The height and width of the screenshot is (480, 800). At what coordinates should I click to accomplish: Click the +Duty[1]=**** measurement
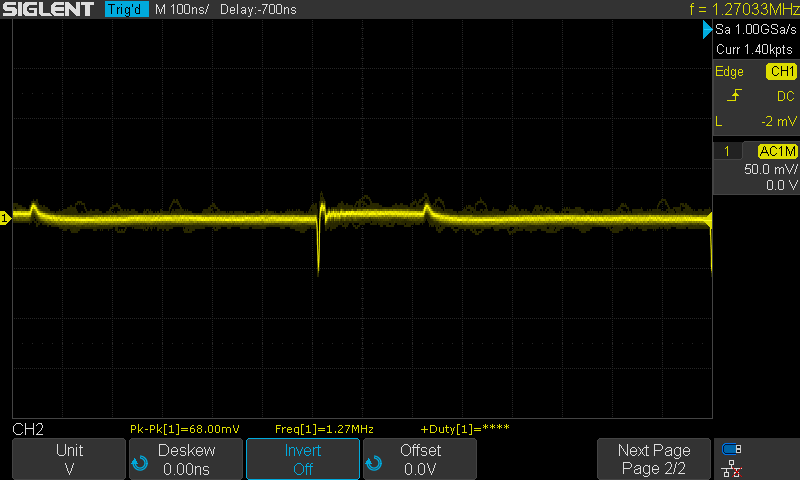point(465,429)
